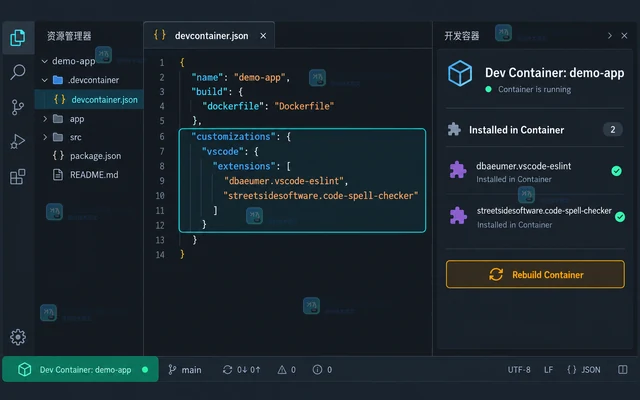Click the green check next to dbaeumer.vscode-eslint

pyautogui.click(x=616, y=171)
